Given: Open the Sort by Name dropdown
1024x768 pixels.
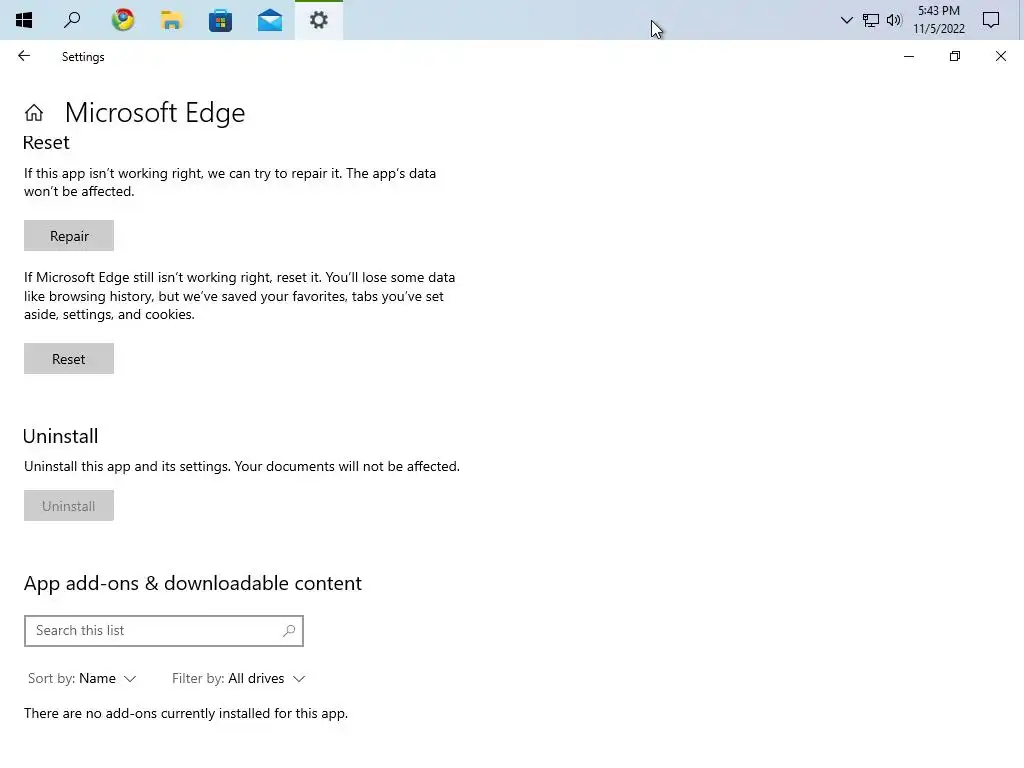Looking at the screenshot, I should pyautogui.click(x=82, y=679).
